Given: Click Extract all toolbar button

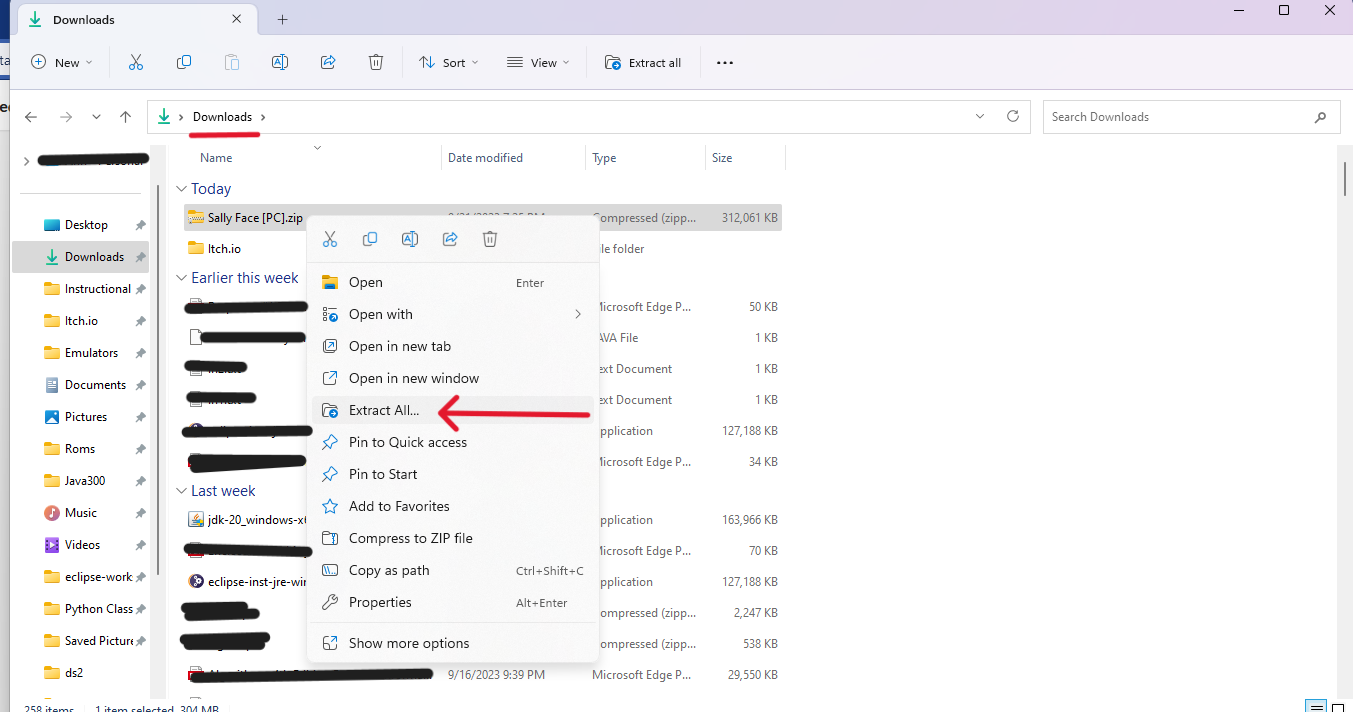Looking at the screenshot, I should [x=643, y=62].
